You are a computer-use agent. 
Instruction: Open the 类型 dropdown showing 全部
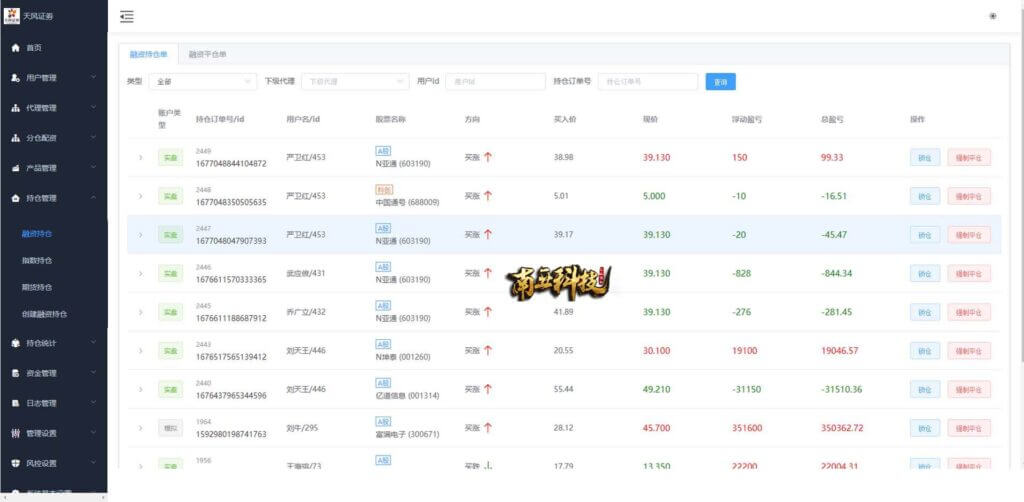click(202, 82)
